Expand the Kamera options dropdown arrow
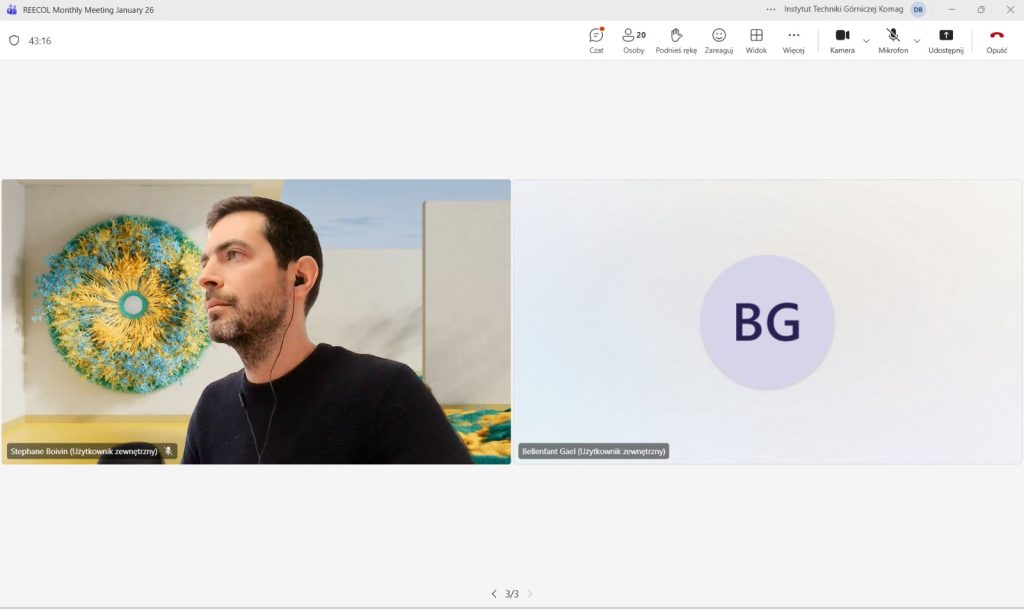1024x609 pixels. coord(866,41)
